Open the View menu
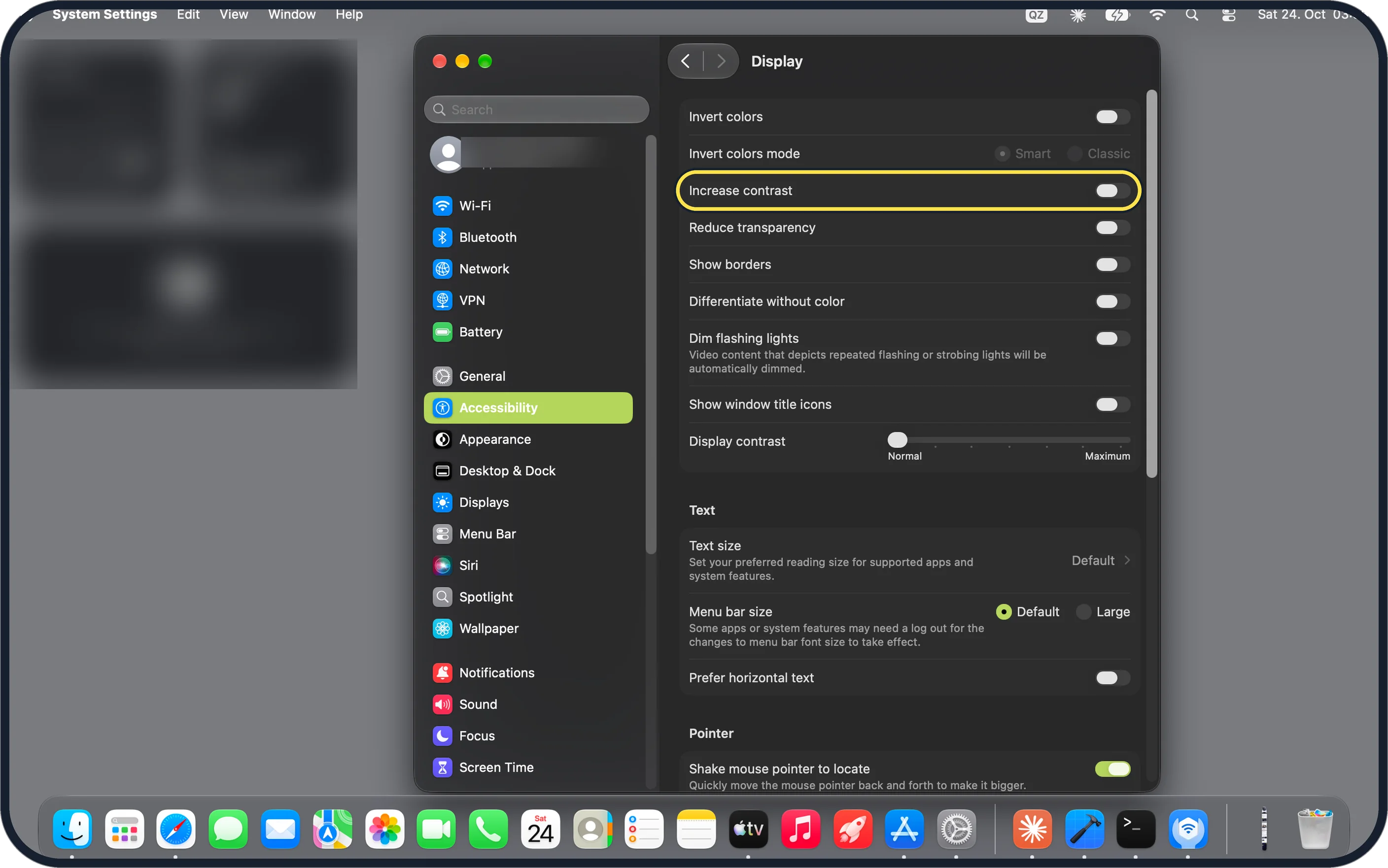 point(234,14)
